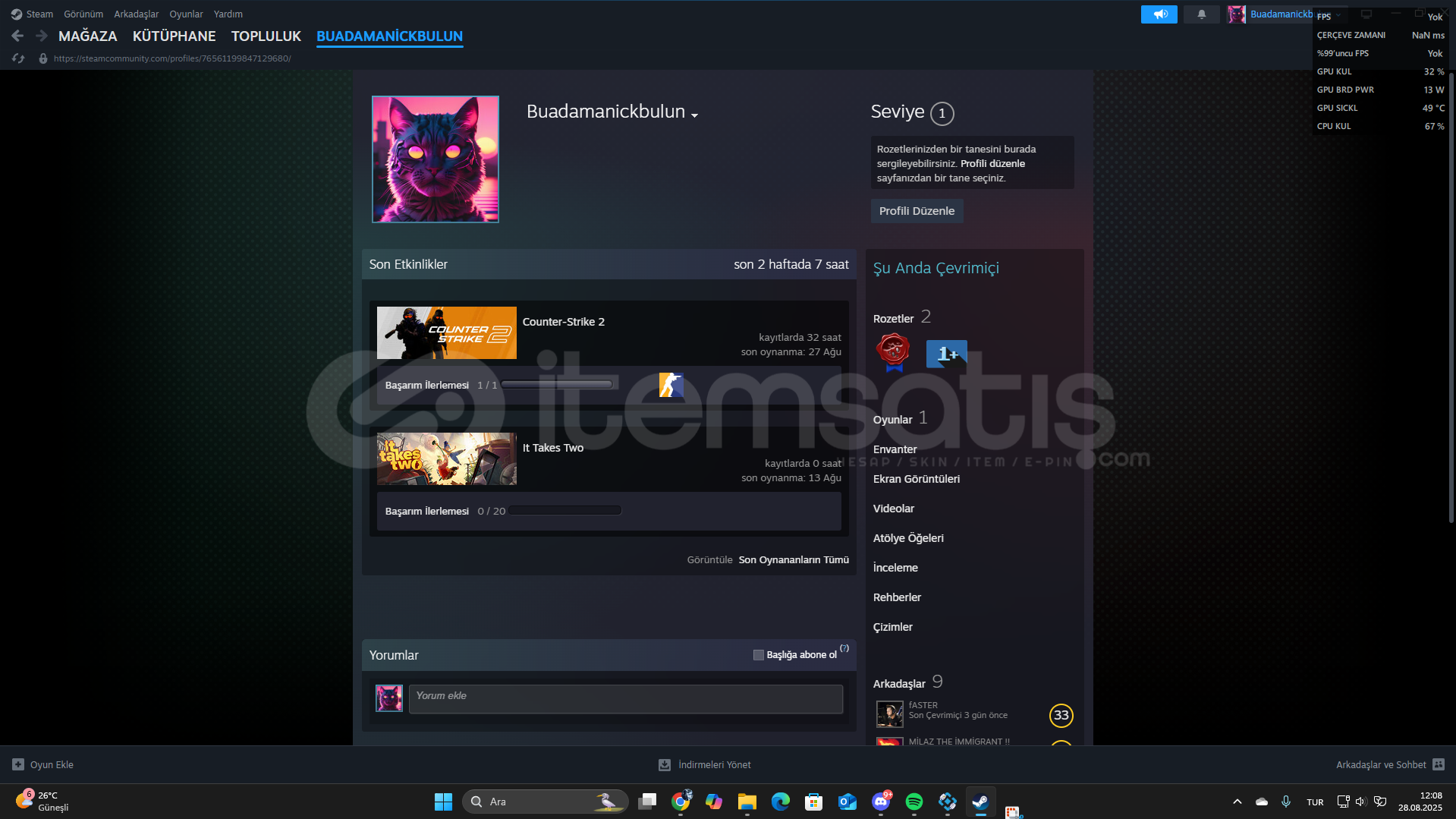The height and width of the screenshot is (819, 1456).
Task: Open Discord from the taskbar
Action: coord(881,802)
